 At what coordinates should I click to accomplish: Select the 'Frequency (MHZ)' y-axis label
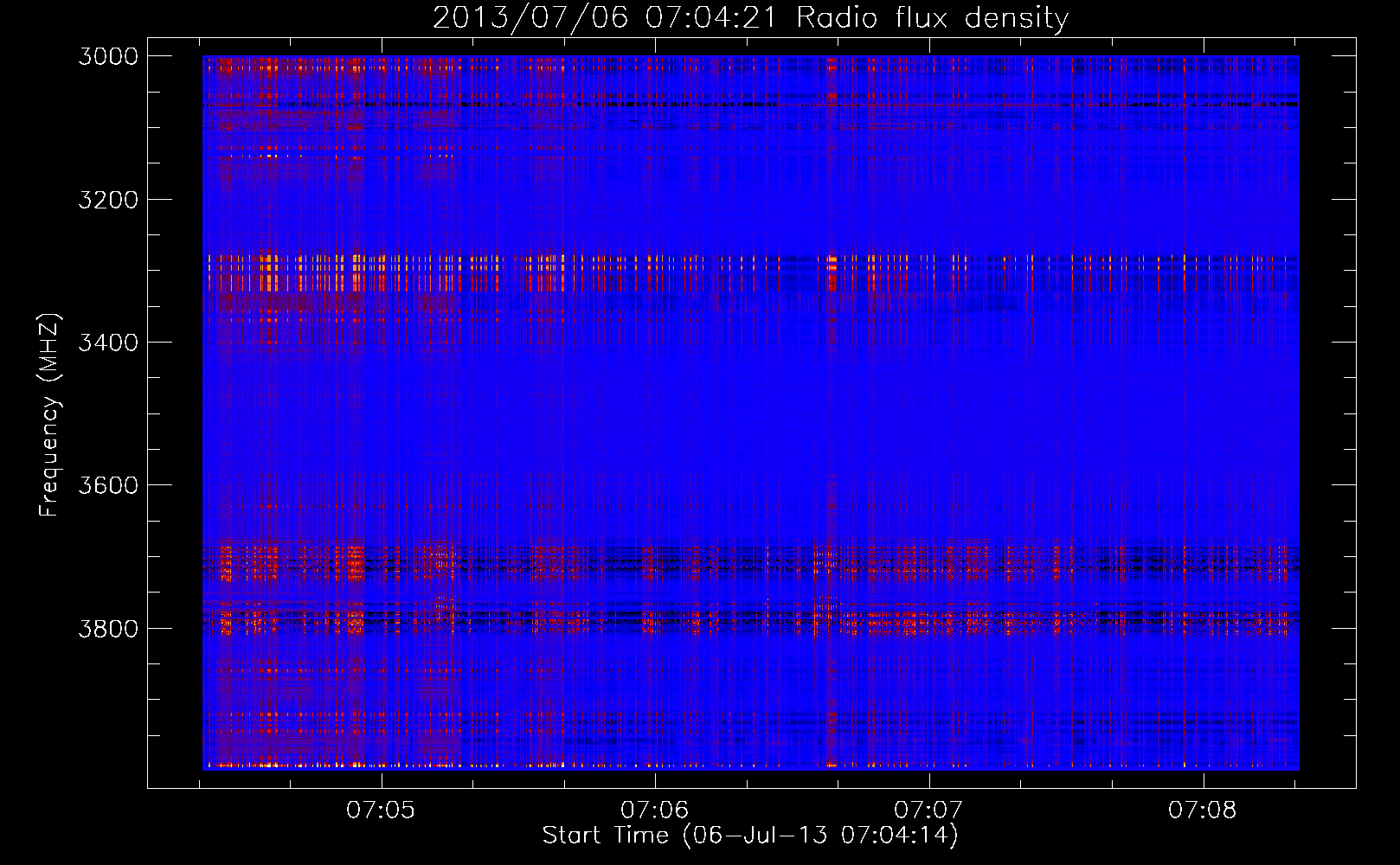[x=49, y=415]
